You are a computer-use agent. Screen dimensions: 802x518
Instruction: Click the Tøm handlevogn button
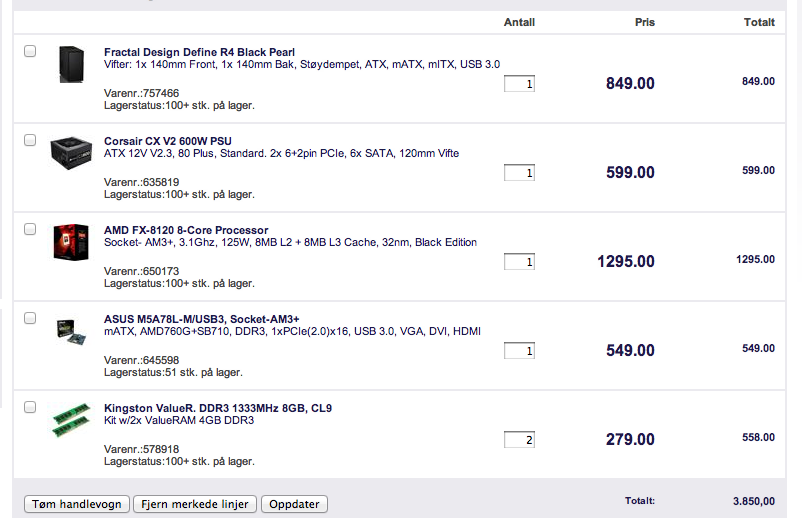tap(77, 504)
